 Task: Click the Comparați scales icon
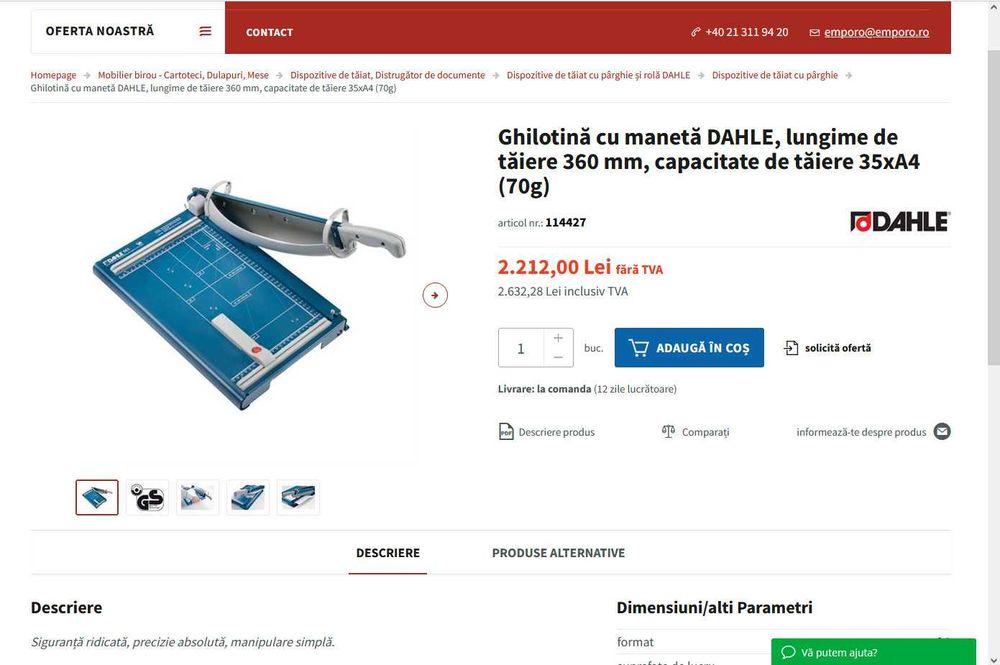[668, 432]
